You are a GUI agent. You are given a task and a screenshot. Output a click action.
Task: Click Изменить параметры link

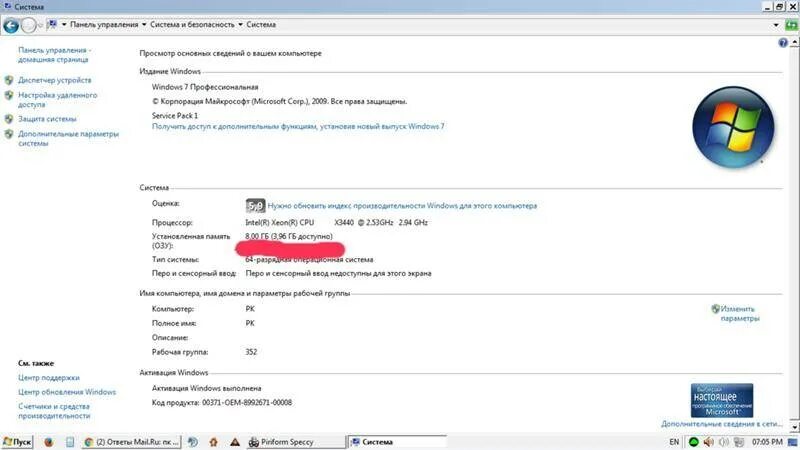pos(740,313)
